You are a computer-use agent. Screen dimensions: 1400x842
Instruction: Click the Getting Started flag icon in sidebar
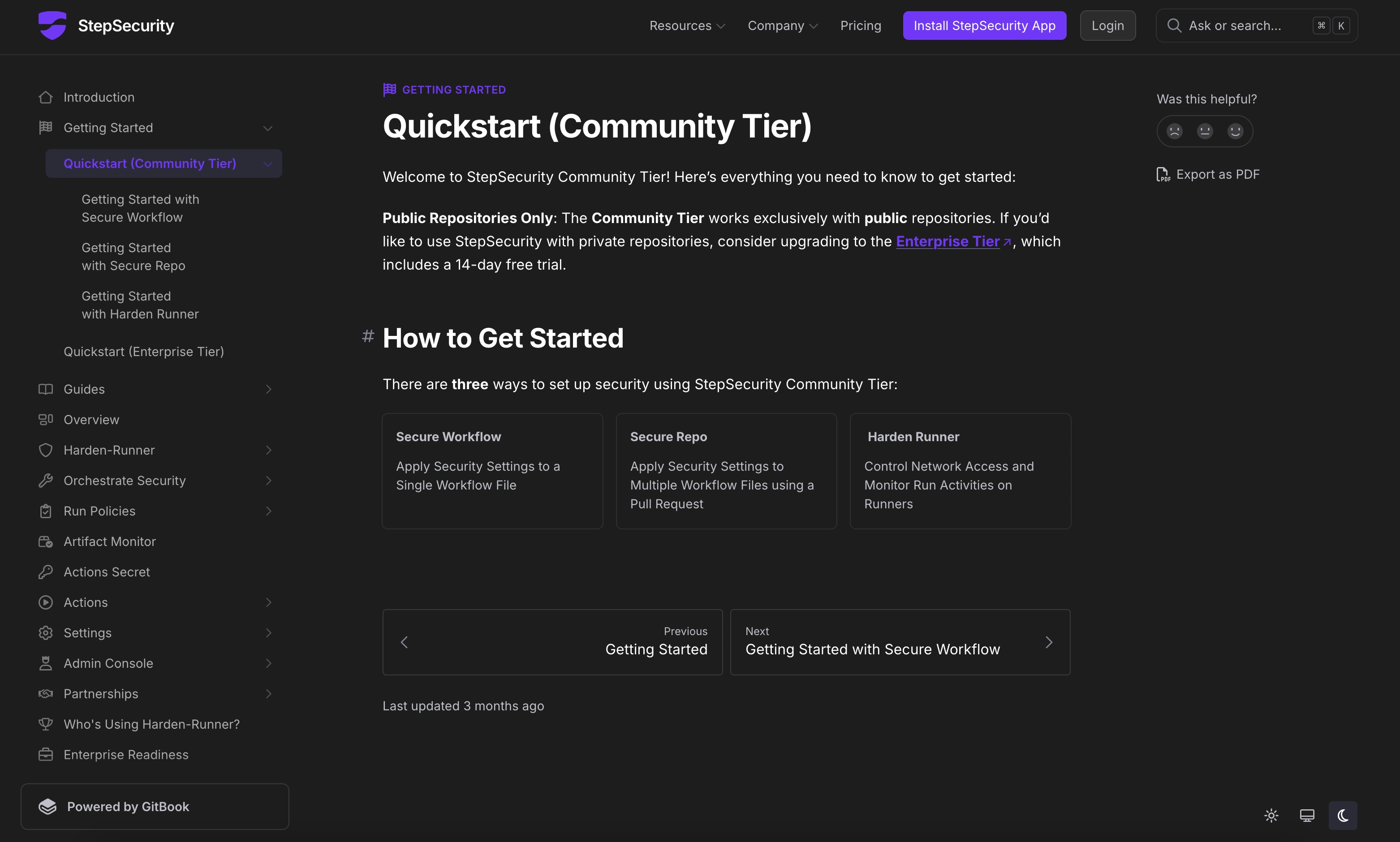[45, 128]
